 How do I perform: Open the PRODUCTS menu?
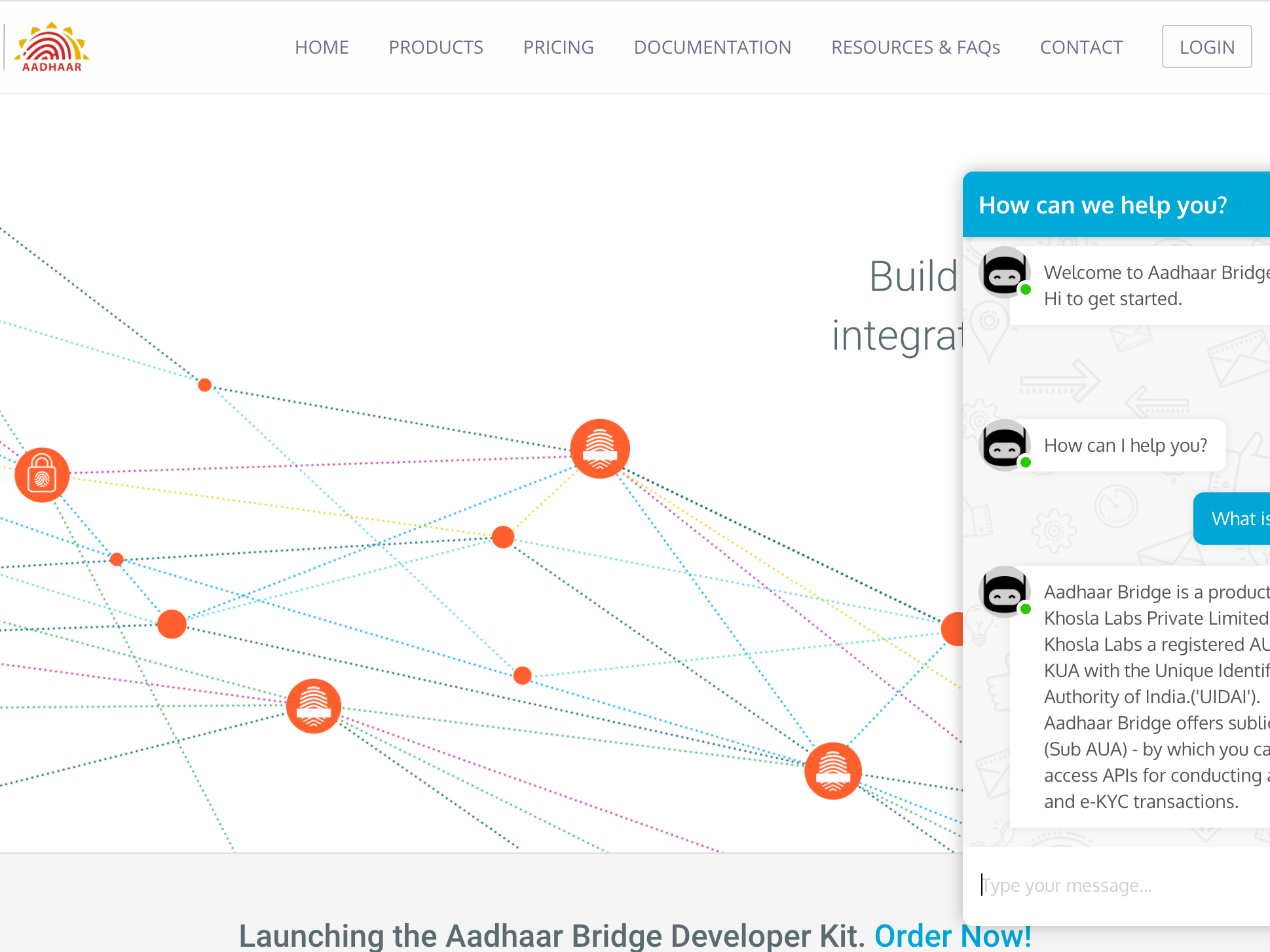tap(436, 47)
